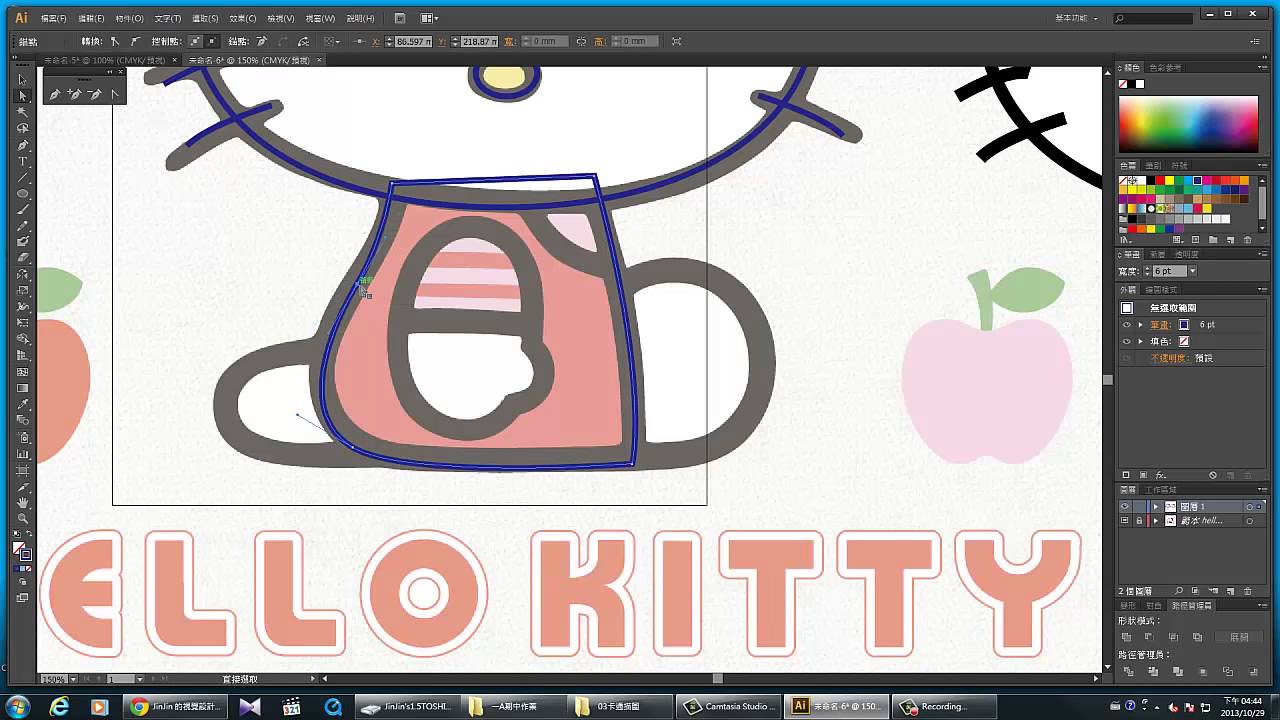Click the target circle of 圖層 1

[1249, 507]
